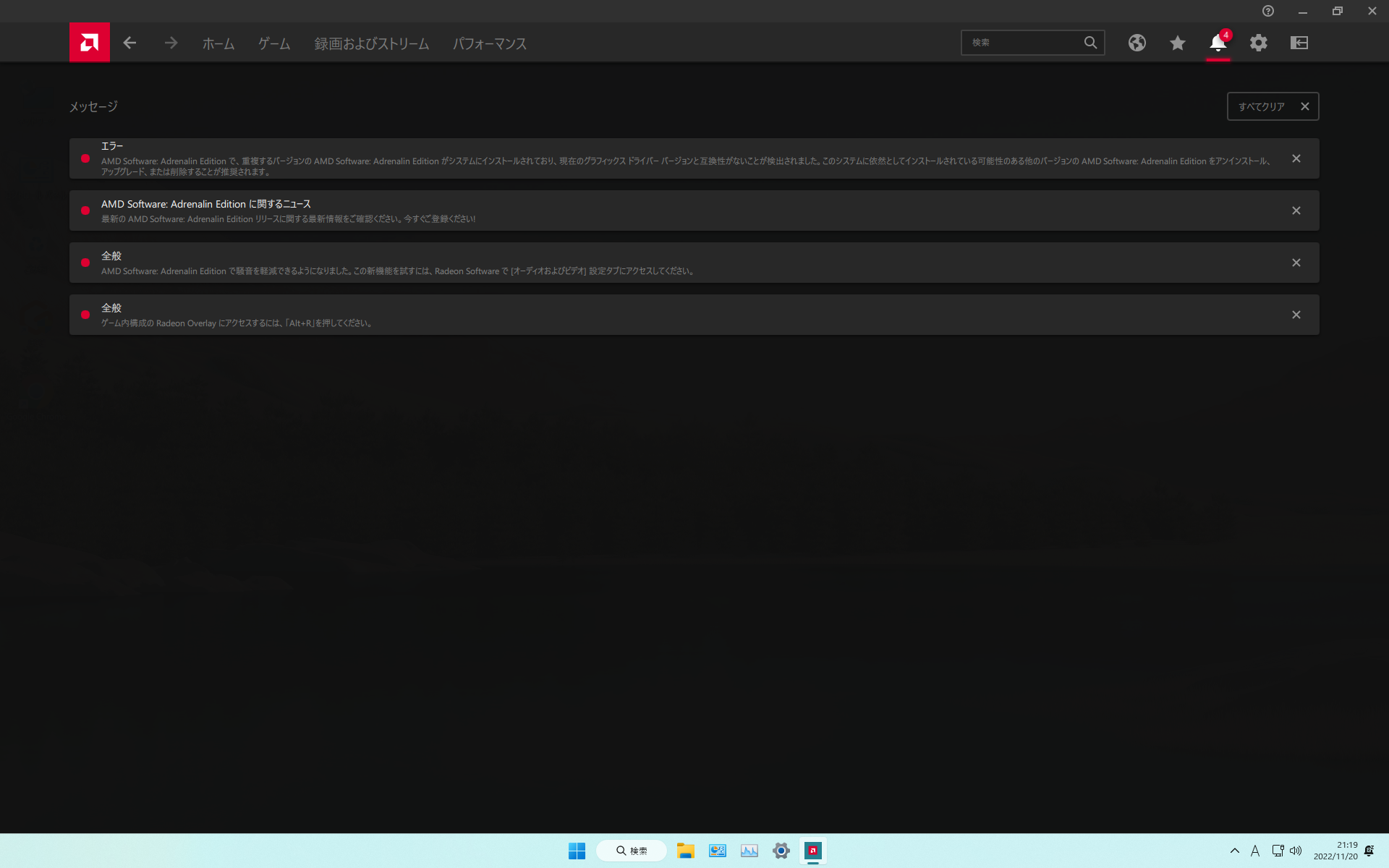Switch to パフォーマンス tab
The image size is (1389, 868).
click(490, 43)
